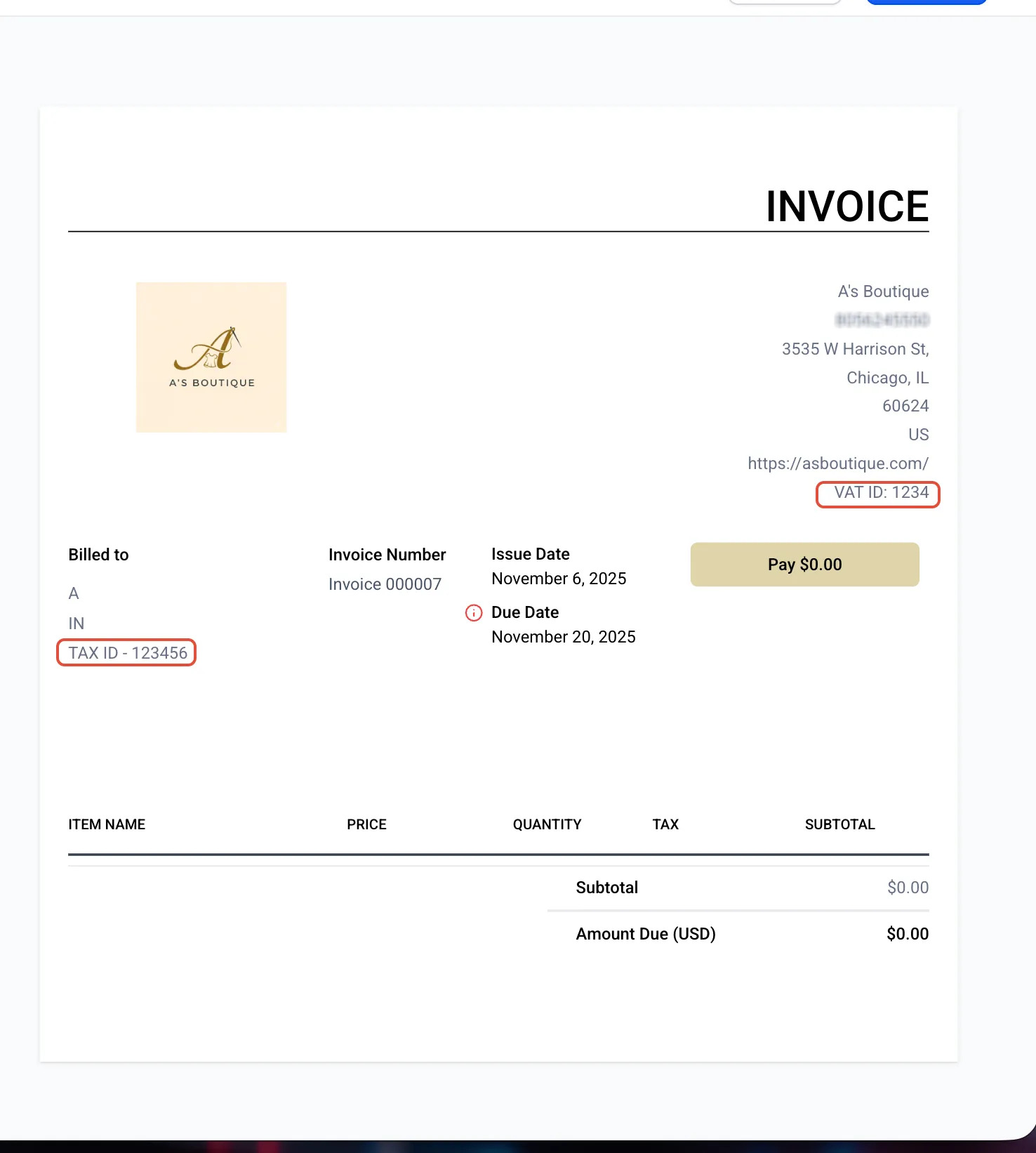The width and height of the screenshot is (1036, 1153).
Task: Click the Amount Due (USD) total value
Action: click(x=908, y=934)
